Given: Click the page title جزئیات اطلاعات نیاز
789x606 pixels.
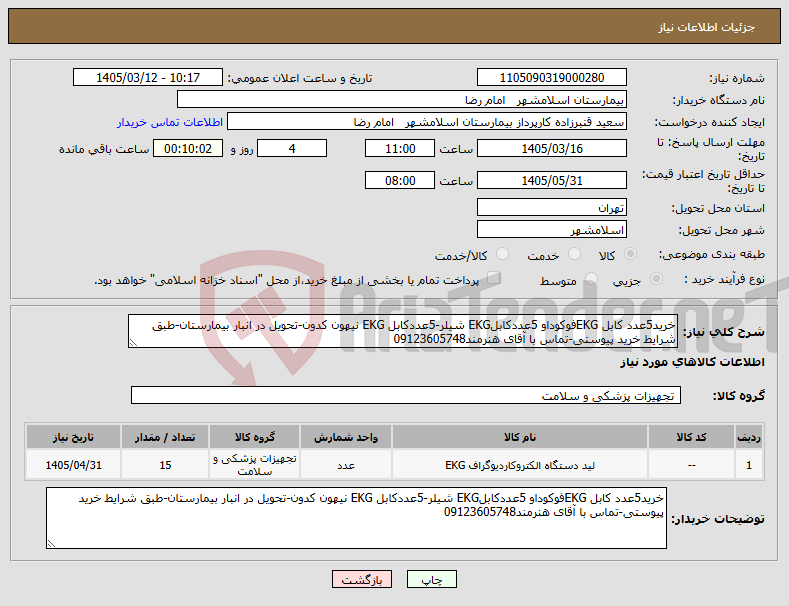Looking at the screenshot, I should click(x=706, y=27).
